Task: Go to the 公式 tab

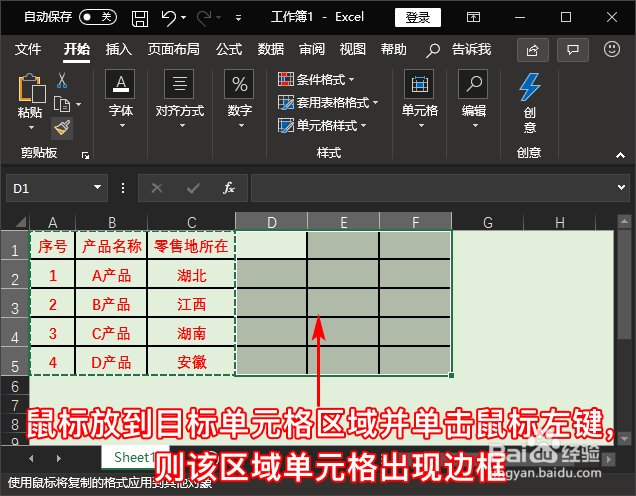Action: click(x=229, y=49)
